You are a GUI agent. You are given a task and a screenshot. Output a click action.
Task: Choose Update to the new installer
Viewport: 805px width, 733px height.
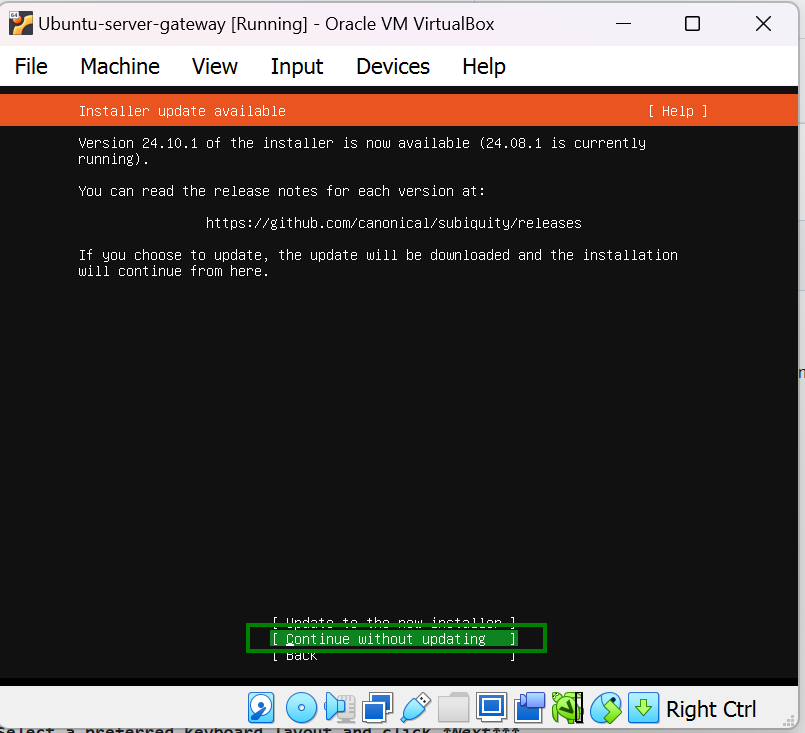[394, 623]
